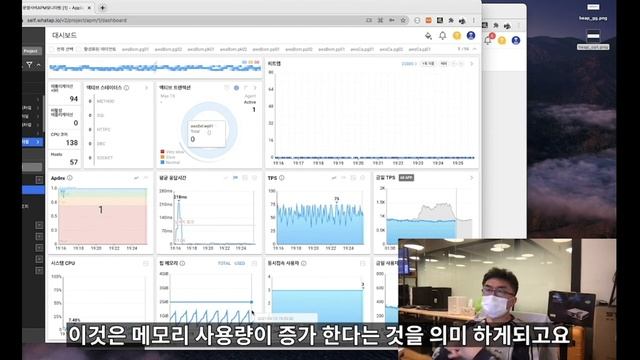Screen dimensions: 640x360
Task: Click info icon beside 동시접속 사용자 title
Action: click(x=304, y=263)
